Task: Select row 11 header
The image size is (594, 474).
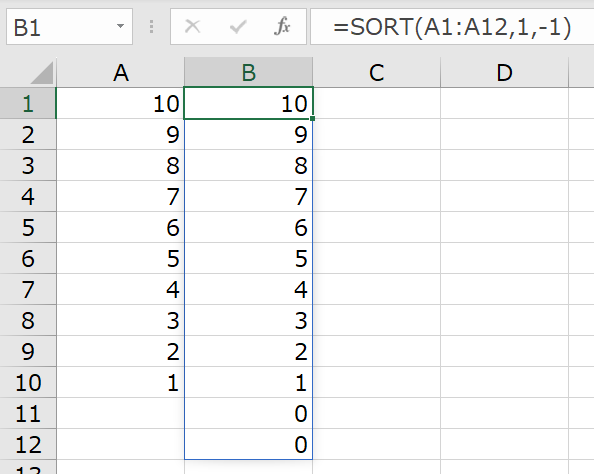Action: point(28,413)
